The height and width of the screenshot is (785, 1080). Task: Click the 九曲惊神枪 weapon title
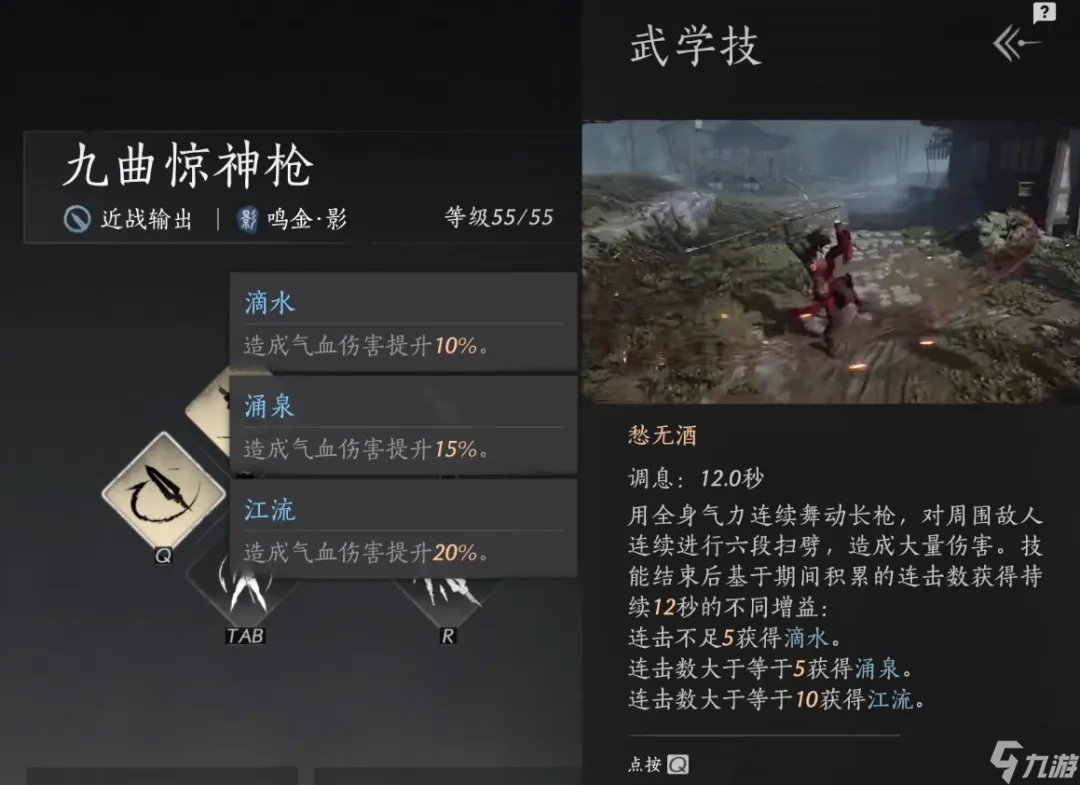pos(189,166)
